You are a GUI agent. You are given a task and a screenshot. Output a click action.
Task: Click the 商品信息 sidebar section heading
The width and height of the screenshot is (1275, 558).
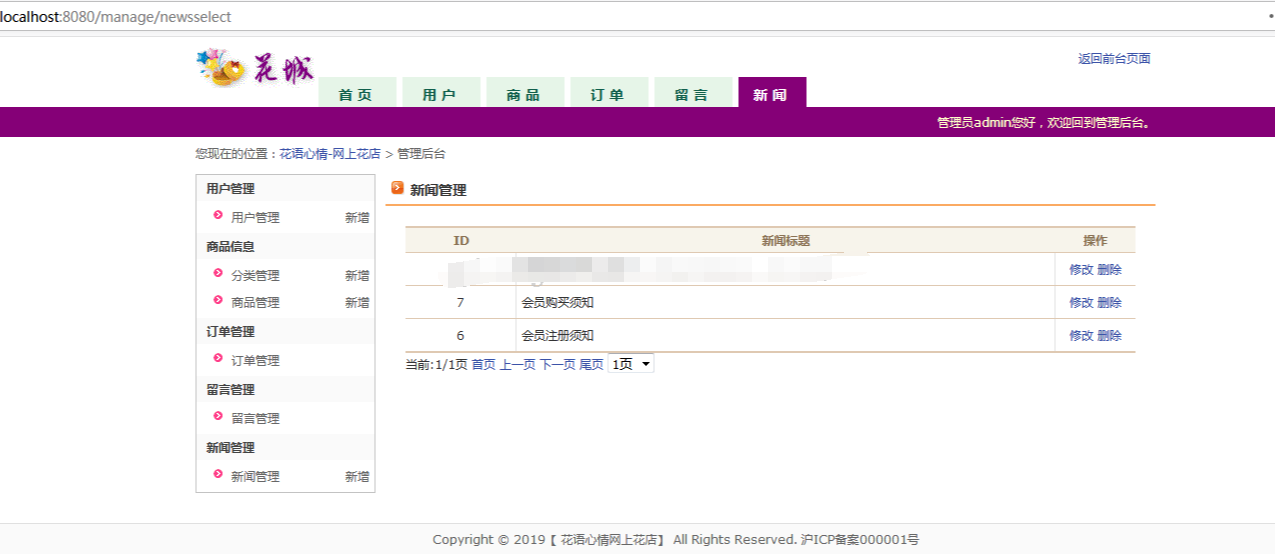230,246
